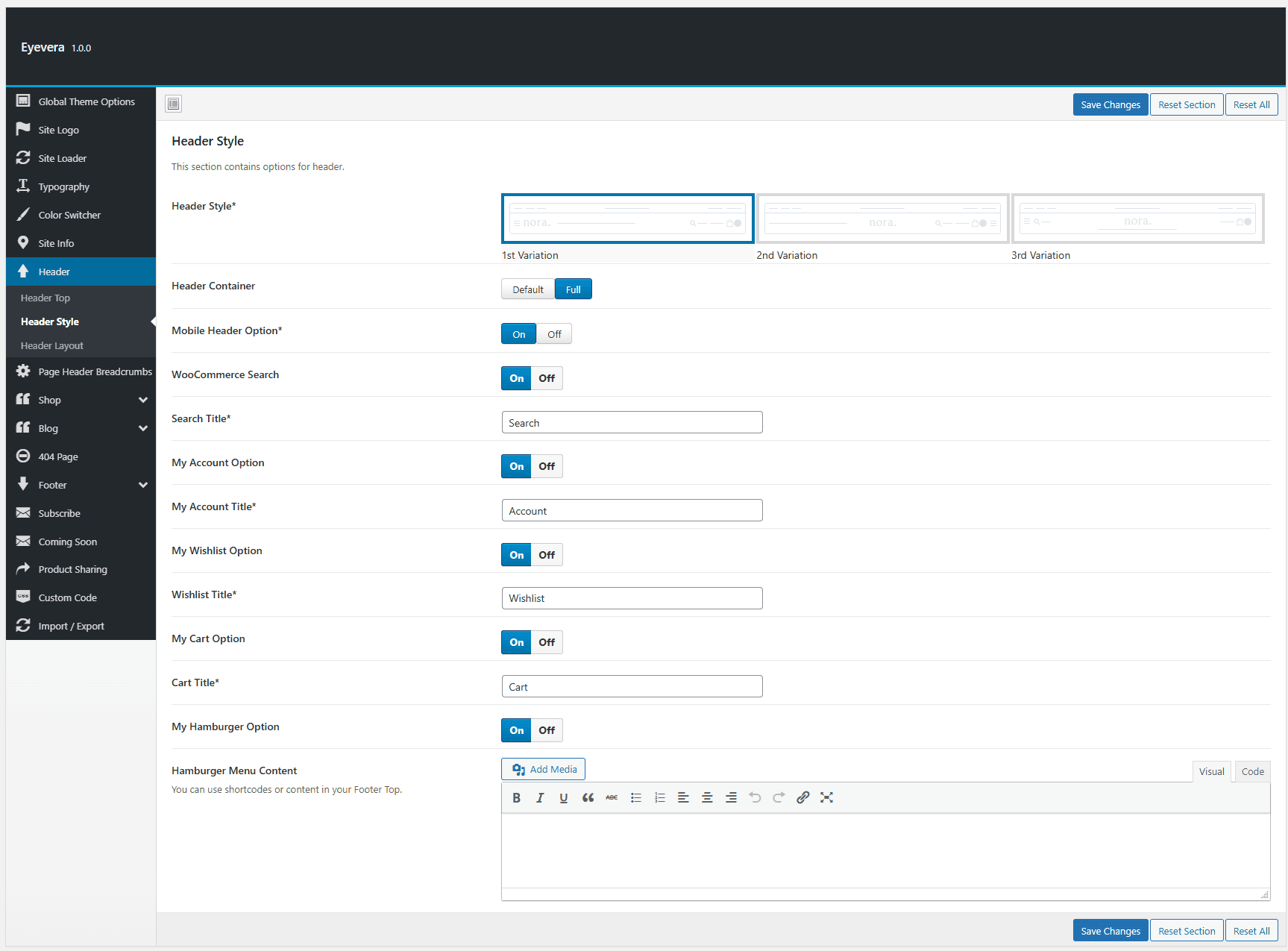Open Global Theme Options section
The width and height of the screenshot is (1288, 951).
[81, 101]
